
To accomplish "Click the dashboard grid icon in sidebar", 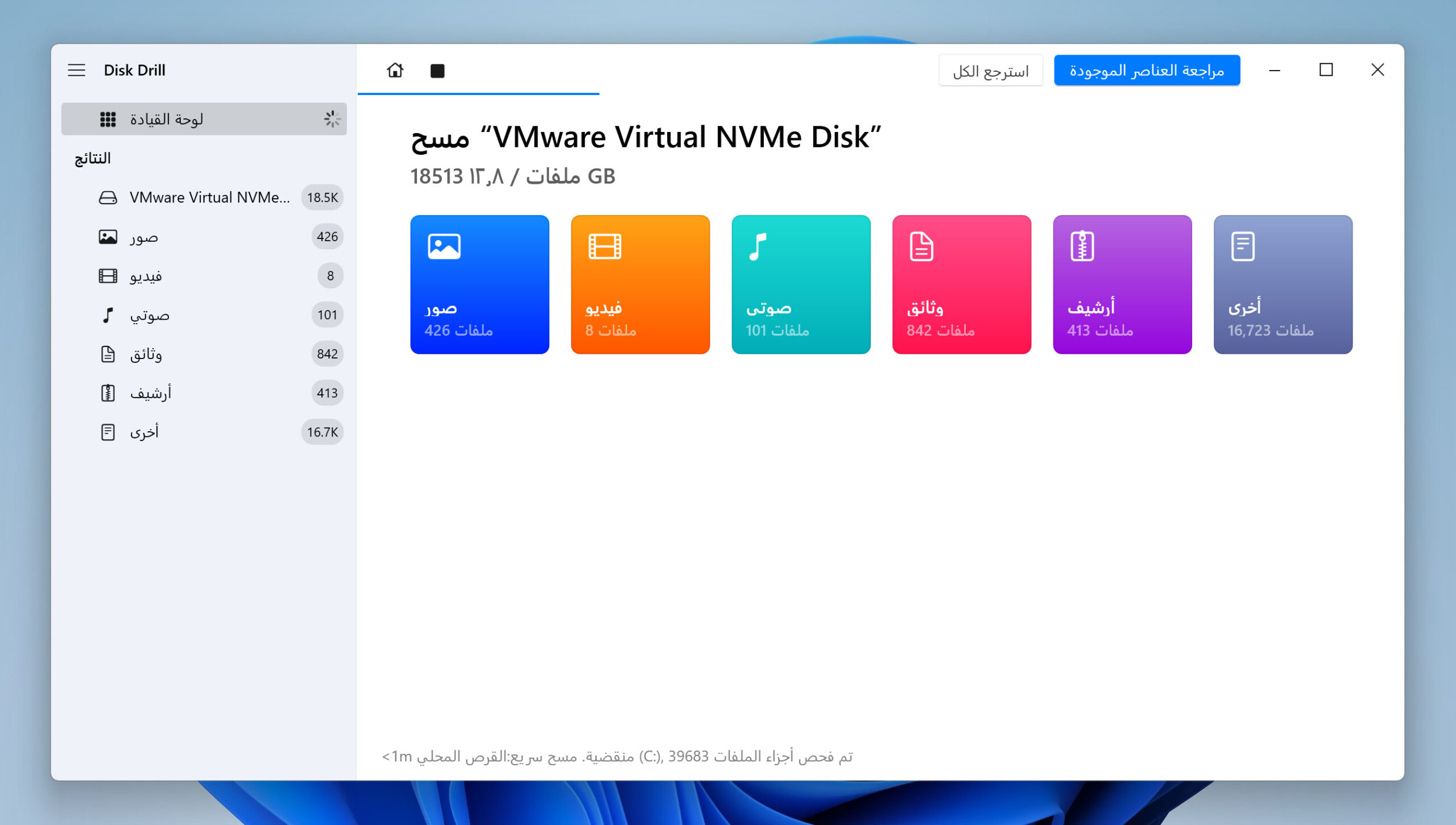I will coord(107,119).
